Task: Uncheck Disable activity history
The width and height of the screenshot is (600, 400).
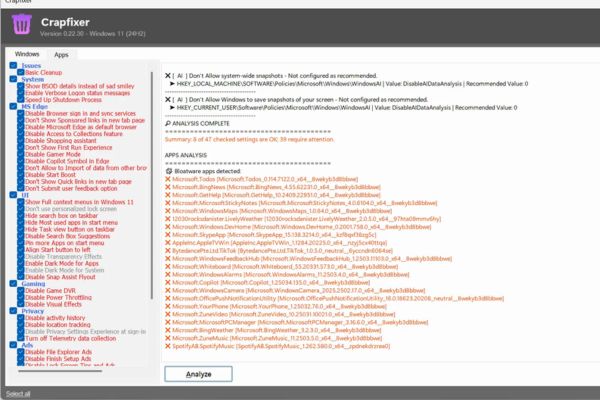Action: tap(21, 318)
